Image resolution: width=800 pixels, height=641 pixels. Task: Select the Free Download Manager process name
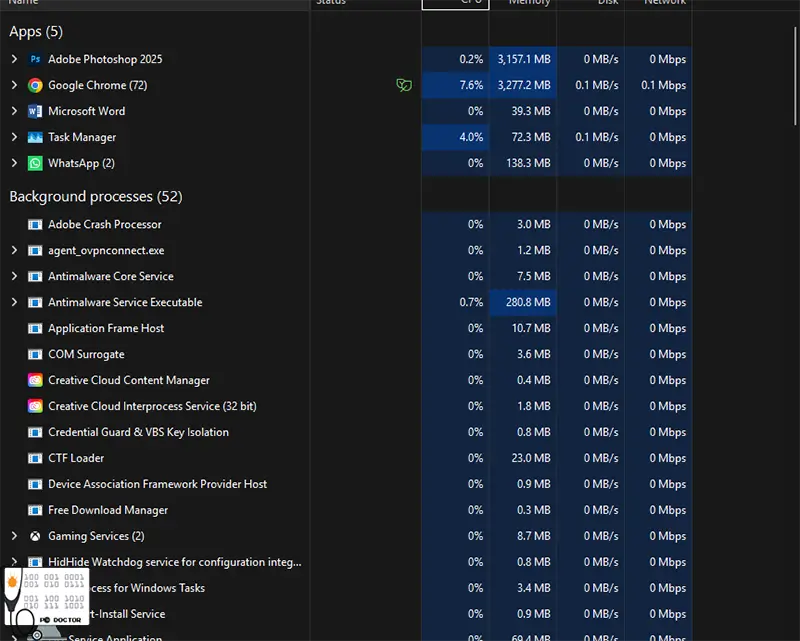tap(108, 510)
